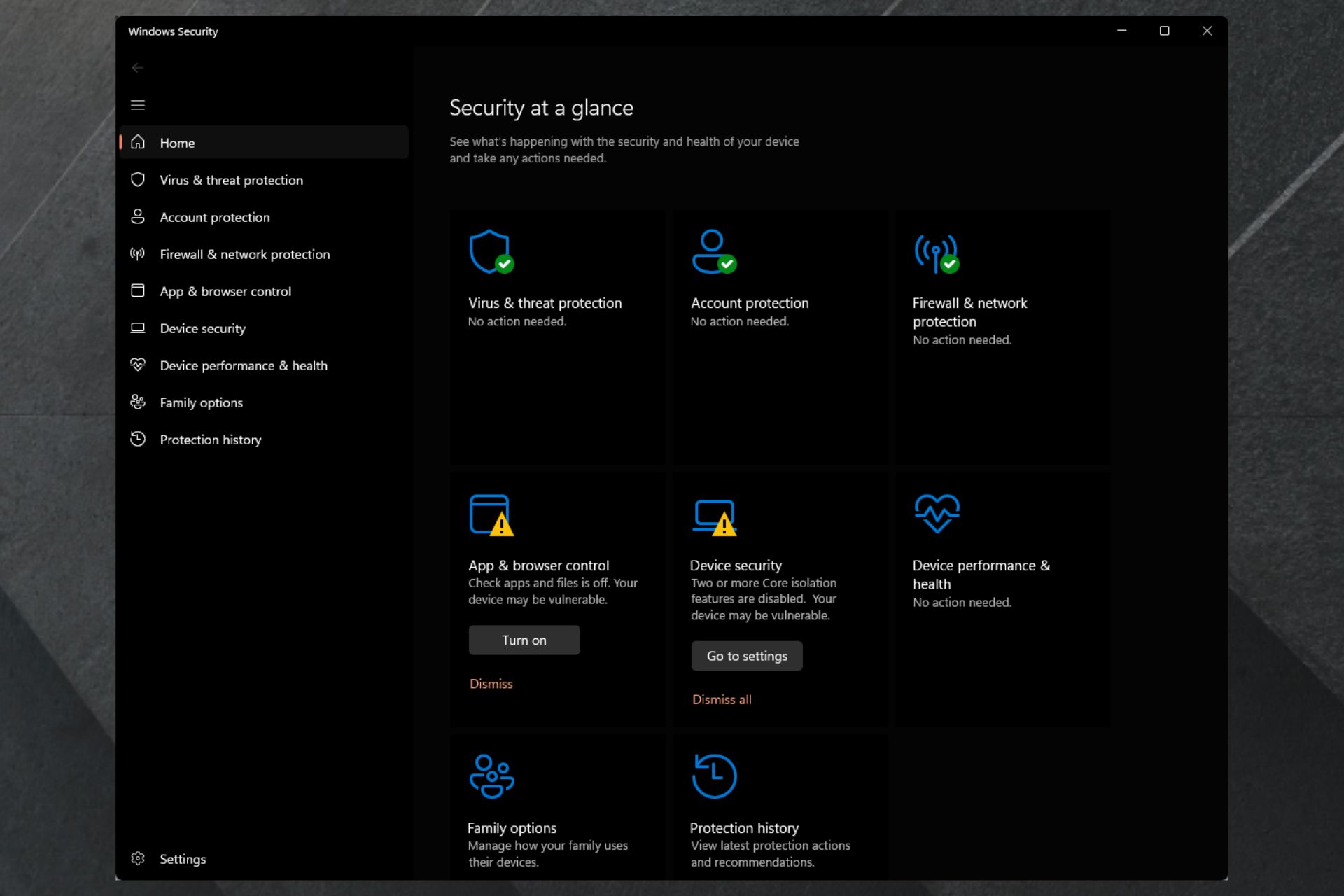The height and width of the screenshot is (896, 1344).
Task: Choose Device security in the sidebar
Action: pos(264,328)
